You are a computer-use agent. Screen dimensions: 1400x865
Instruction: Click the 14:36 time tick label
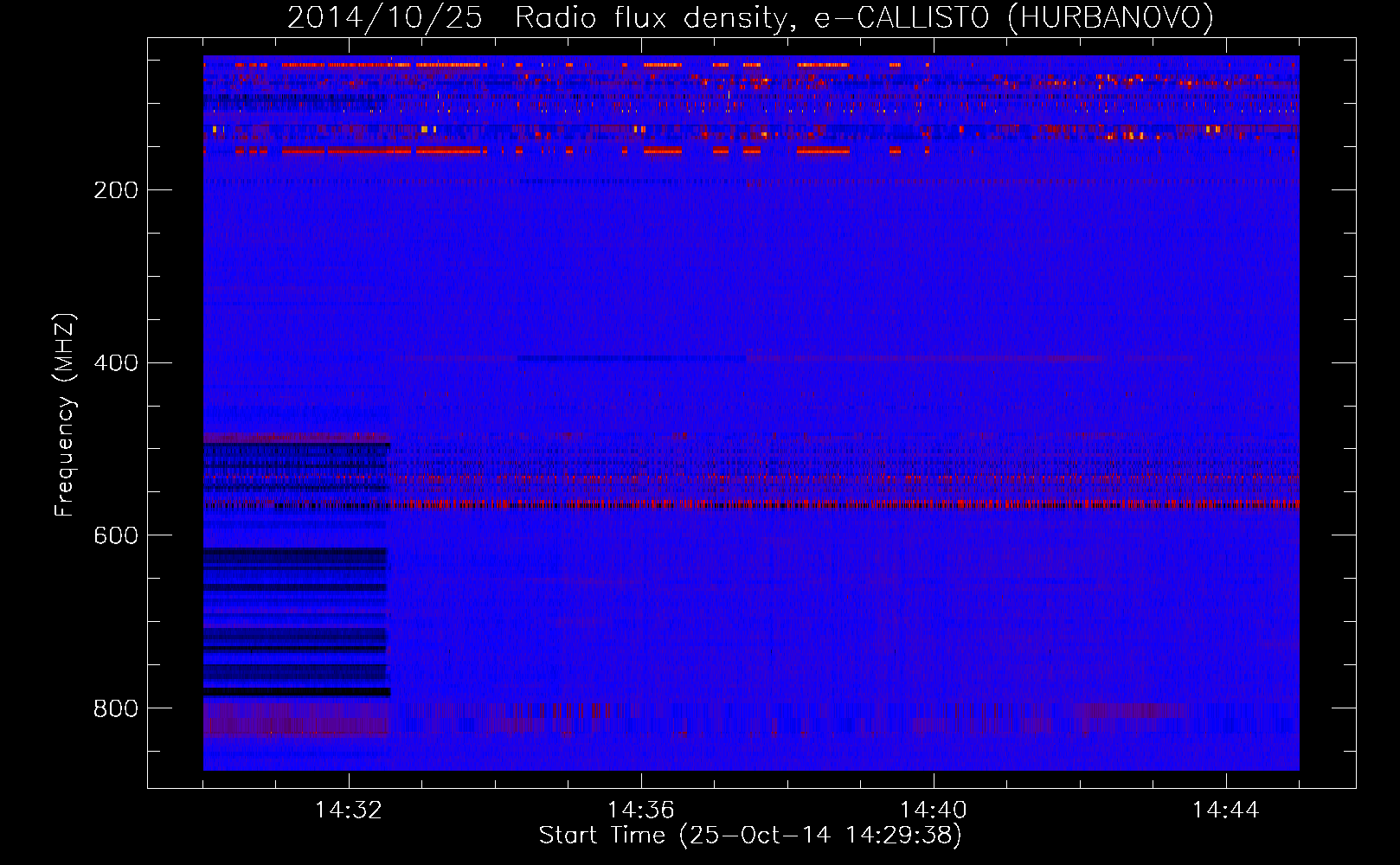pos(641,811)
